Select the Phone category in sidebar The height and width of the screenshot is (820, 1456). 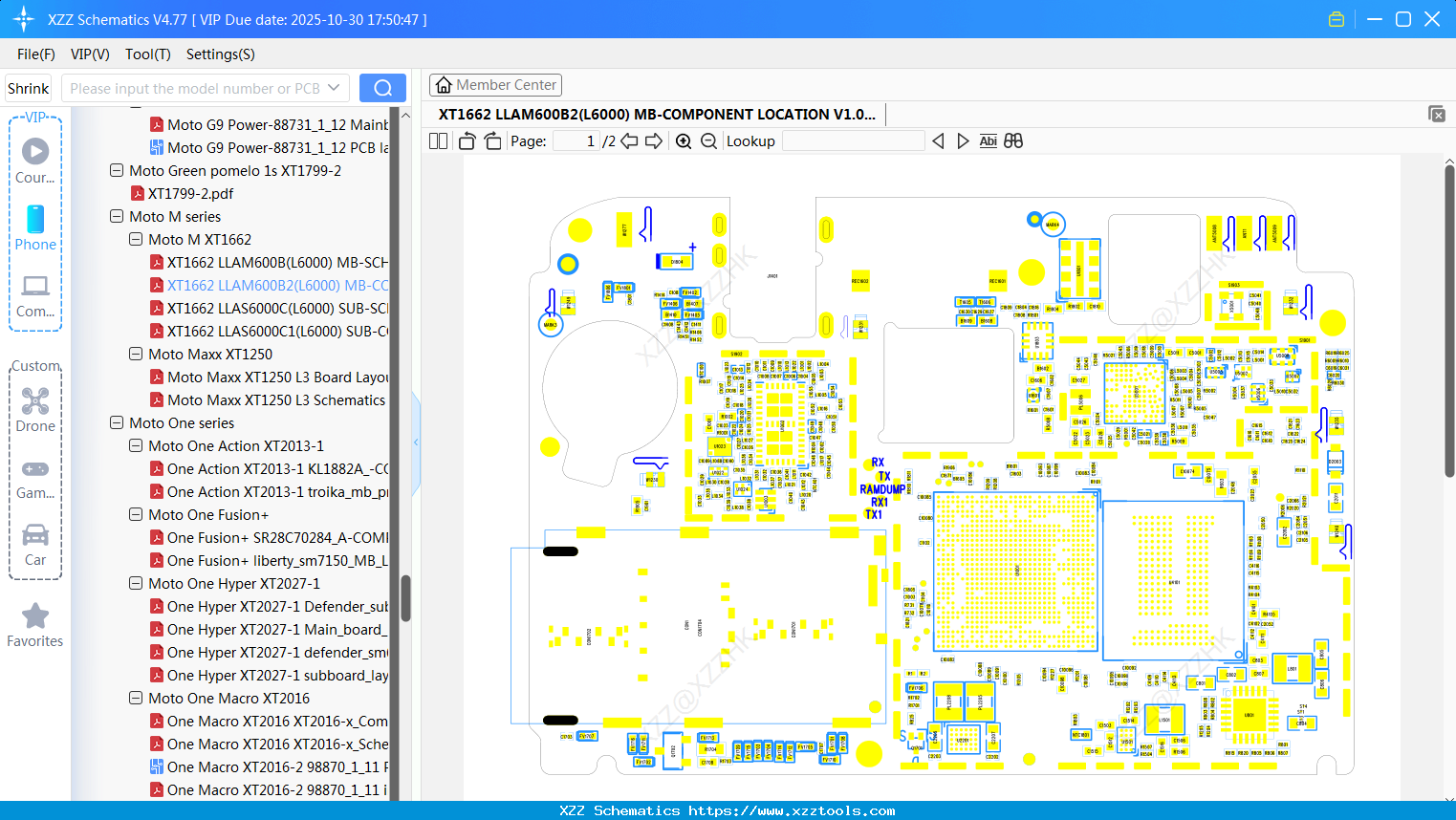[35, 227]
